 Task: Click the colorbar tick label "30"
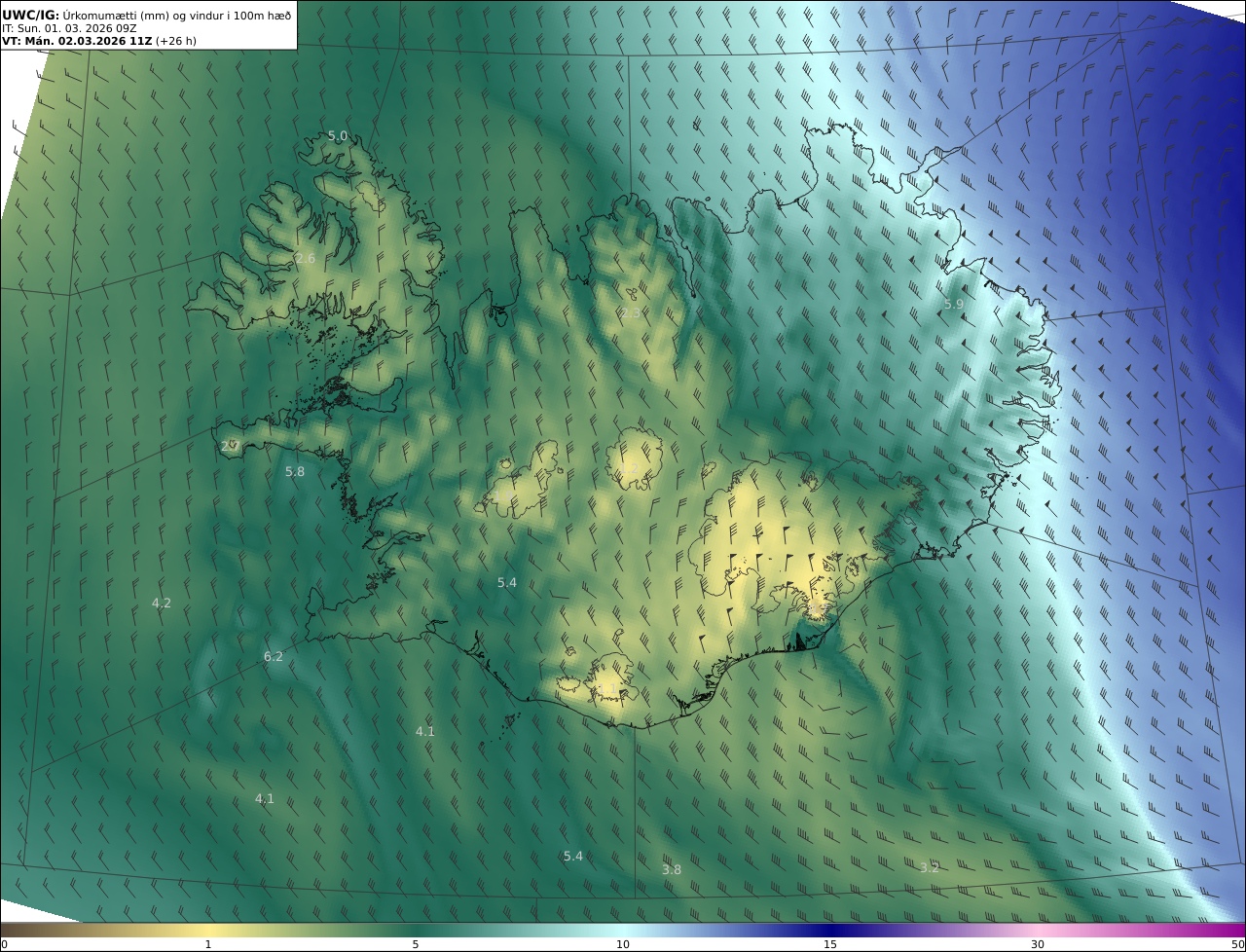[1038, 944]
